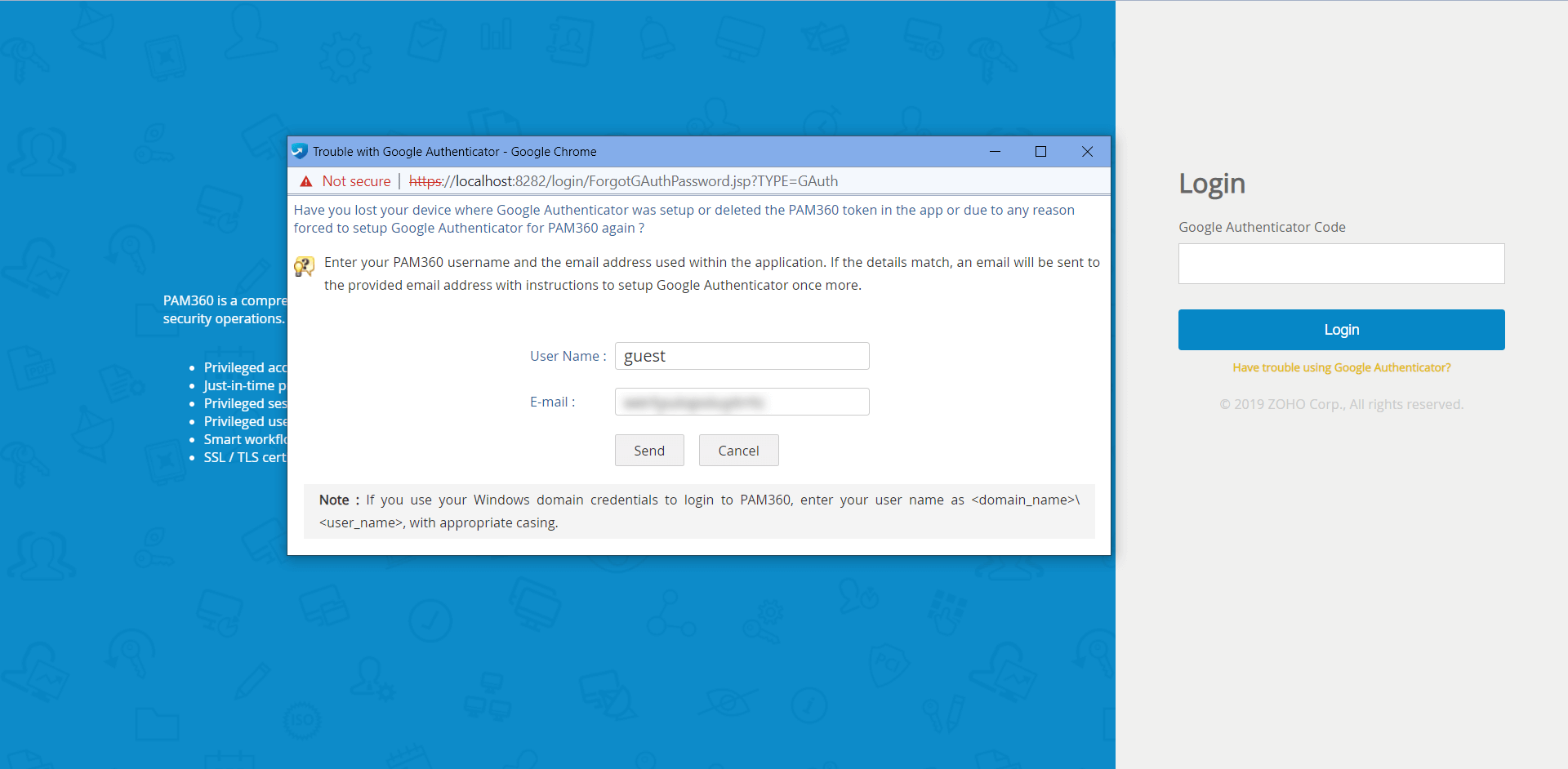
Task: Click the '© 2019 ZOHO Corp.' copyright text
Action: tap(1341, 404)
